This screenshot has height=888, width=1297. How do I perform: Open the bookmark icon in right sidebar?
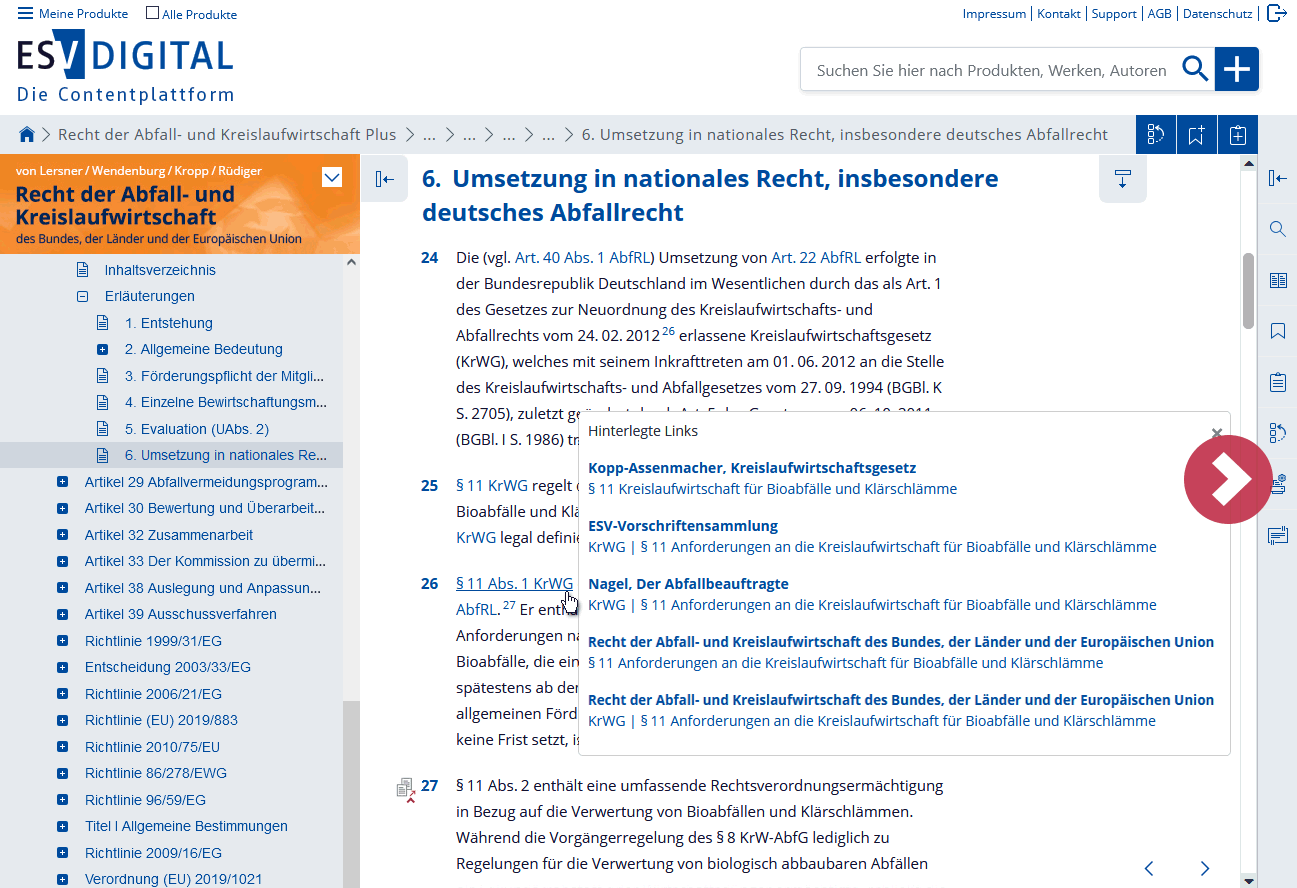click(x=1277, y=331)
